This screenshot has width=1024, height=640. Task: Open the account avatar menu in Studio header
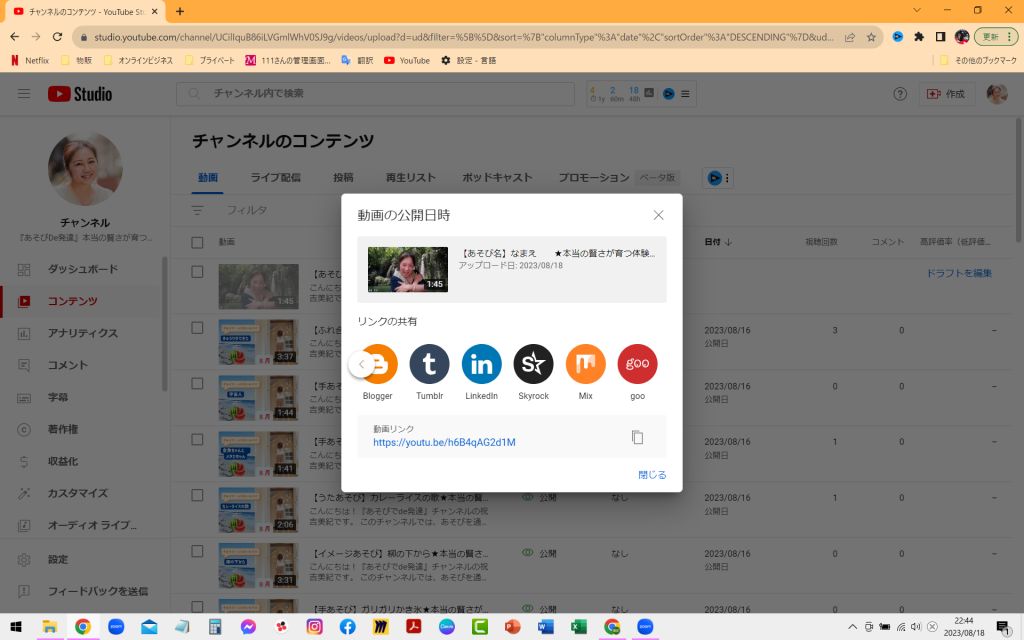997,94
